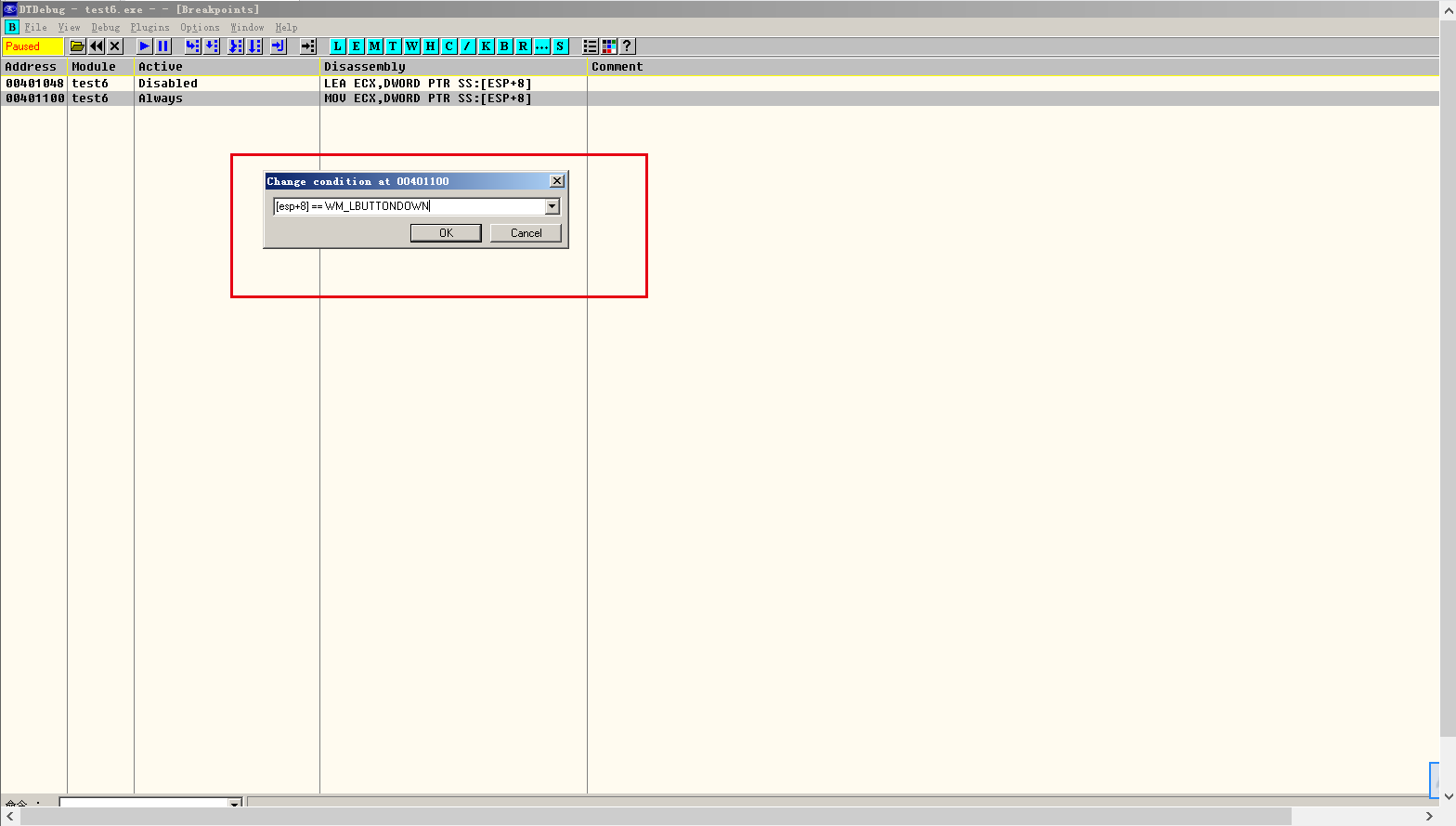The image size is (1456, 826).
Task: Show Source window via S button
Action: coord(561,46)
